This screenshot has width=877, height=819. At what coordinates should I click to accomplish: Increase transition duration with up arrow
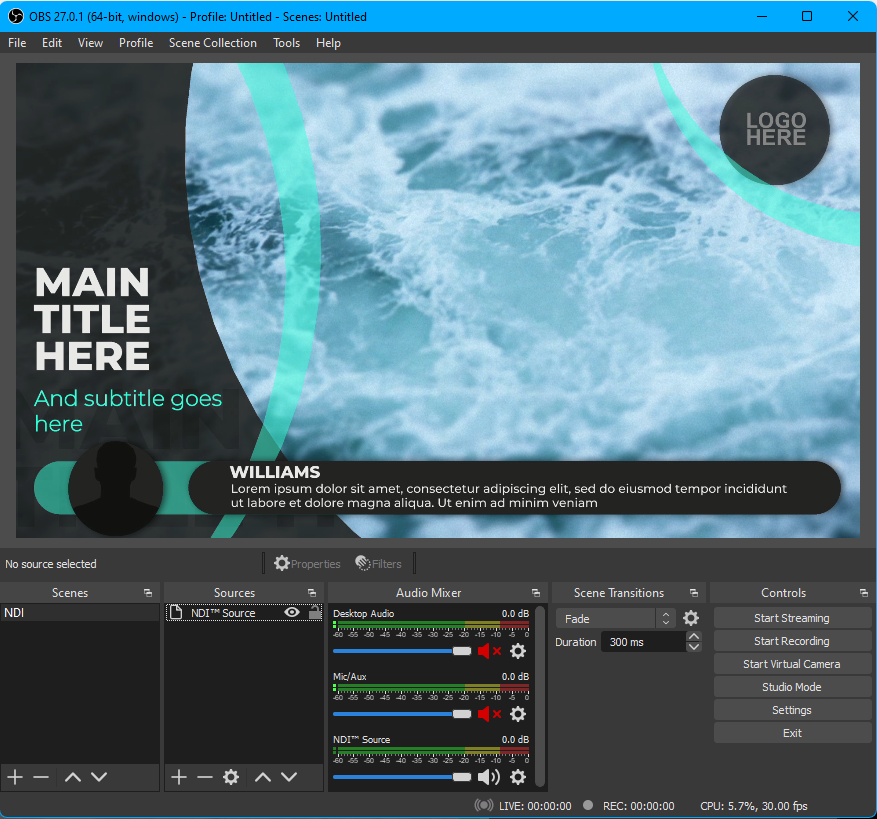[x=694, y=637]
